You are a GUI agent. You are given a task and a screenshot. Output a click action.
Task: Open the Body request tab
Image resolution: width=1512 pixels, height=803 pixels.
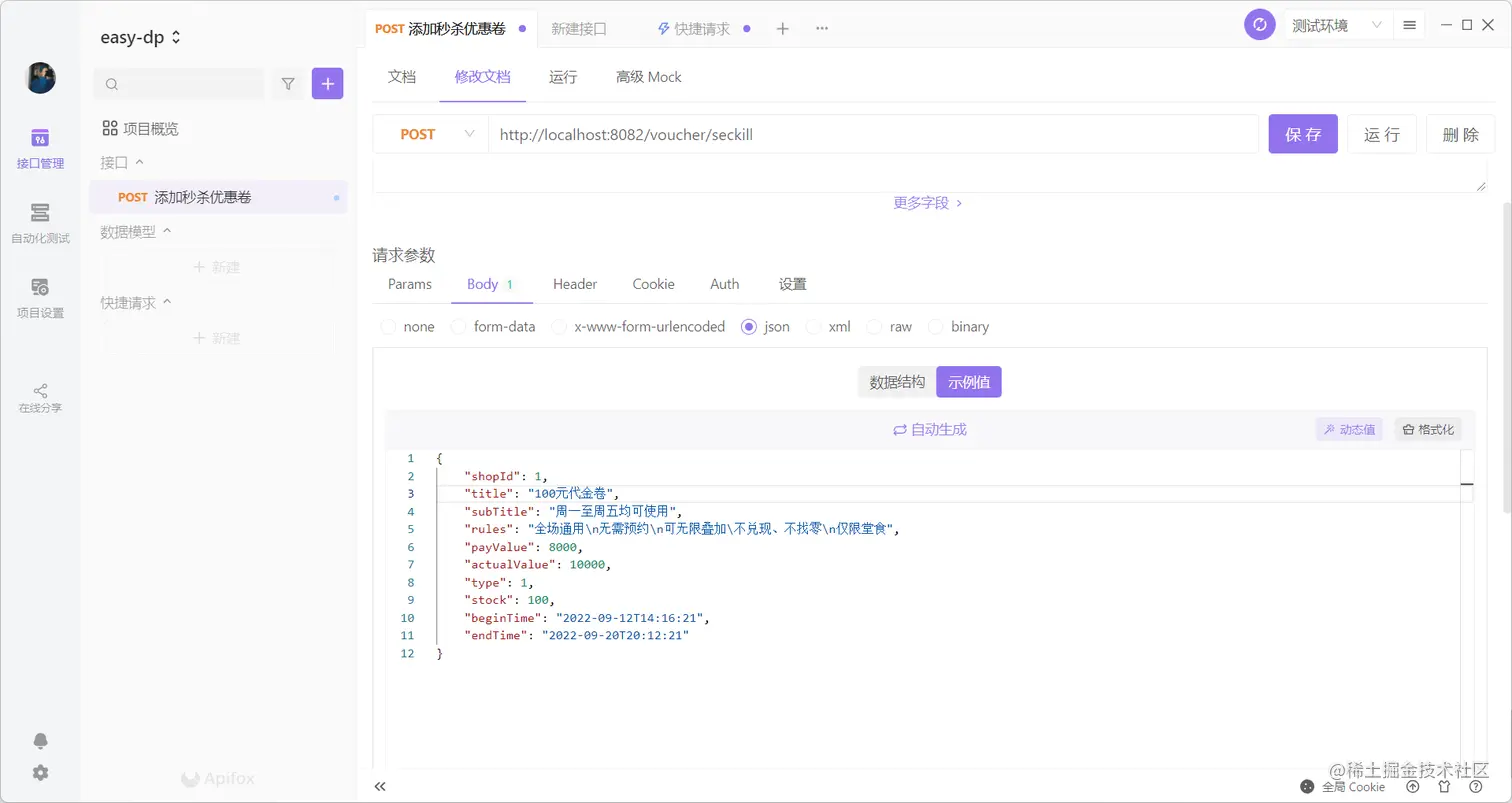(490, 284)
